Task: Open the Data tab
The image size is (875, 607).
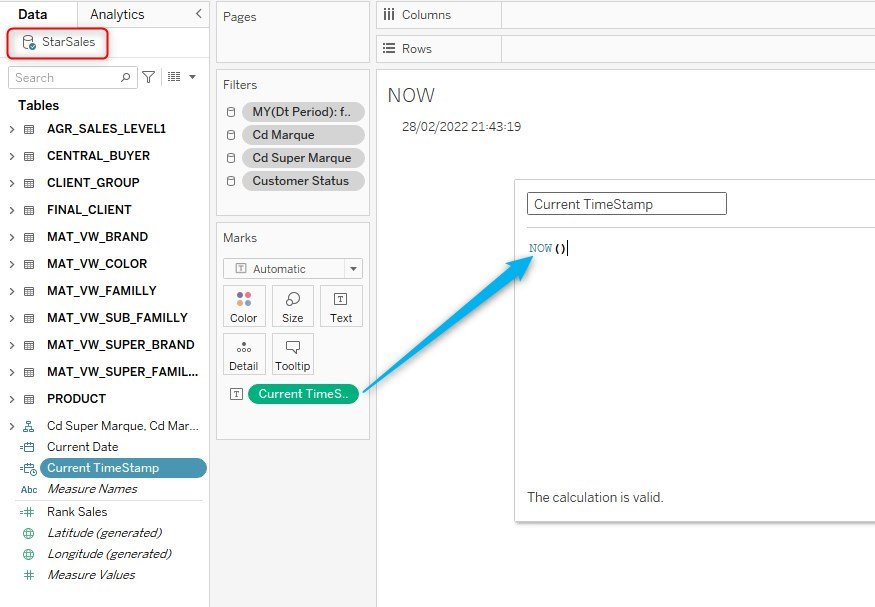Action: [x=32, y=15]
